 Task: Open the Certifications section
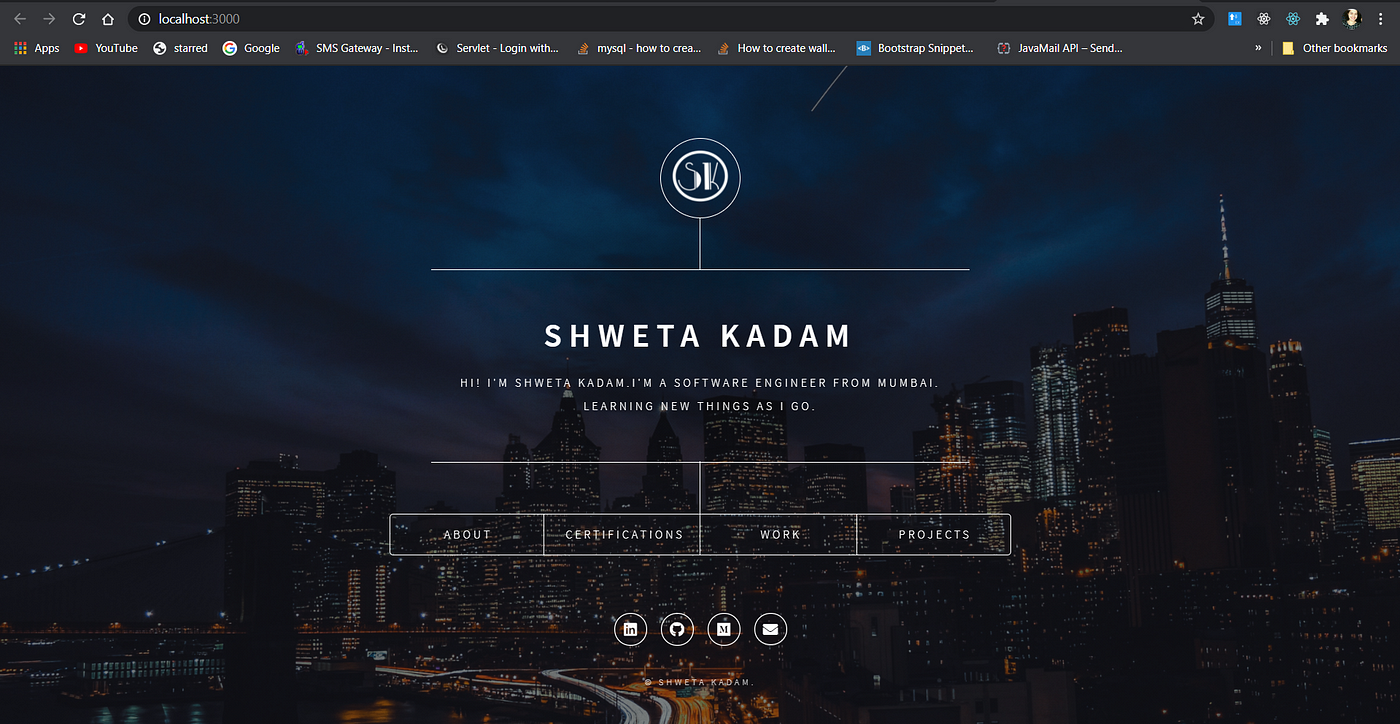(x=623, y=534)
